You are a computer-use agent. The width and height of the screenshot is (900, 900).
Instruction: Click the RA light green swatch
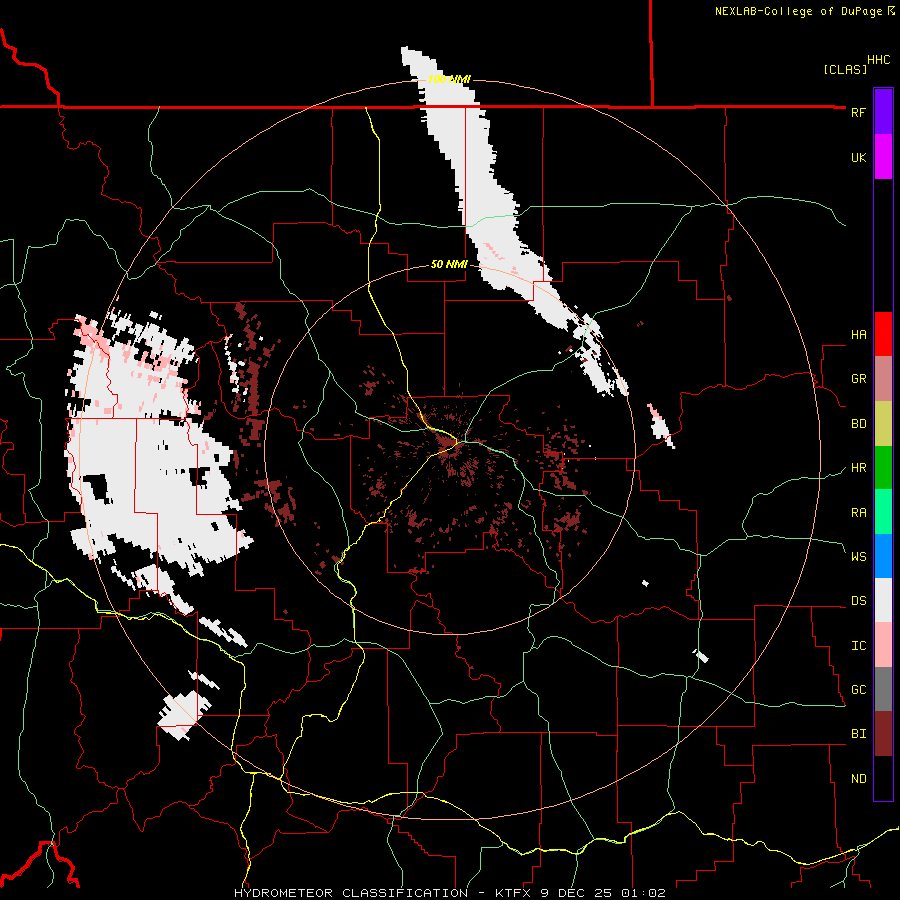point(883,512)
